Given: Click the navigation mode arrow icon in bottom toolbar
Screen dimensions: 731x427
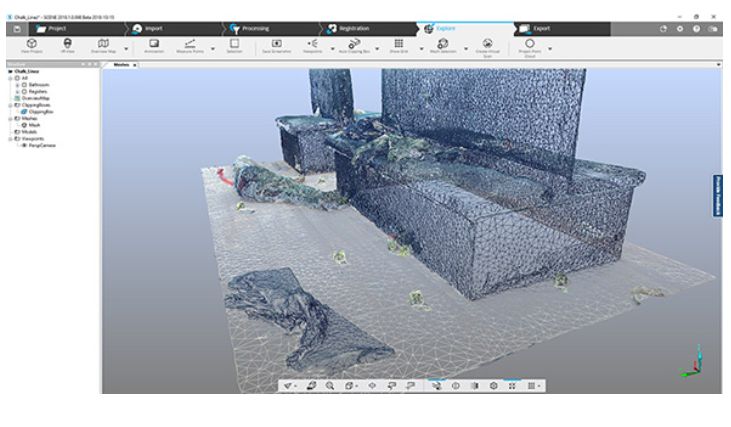Looking at the screenshot, I should point(288,386).
